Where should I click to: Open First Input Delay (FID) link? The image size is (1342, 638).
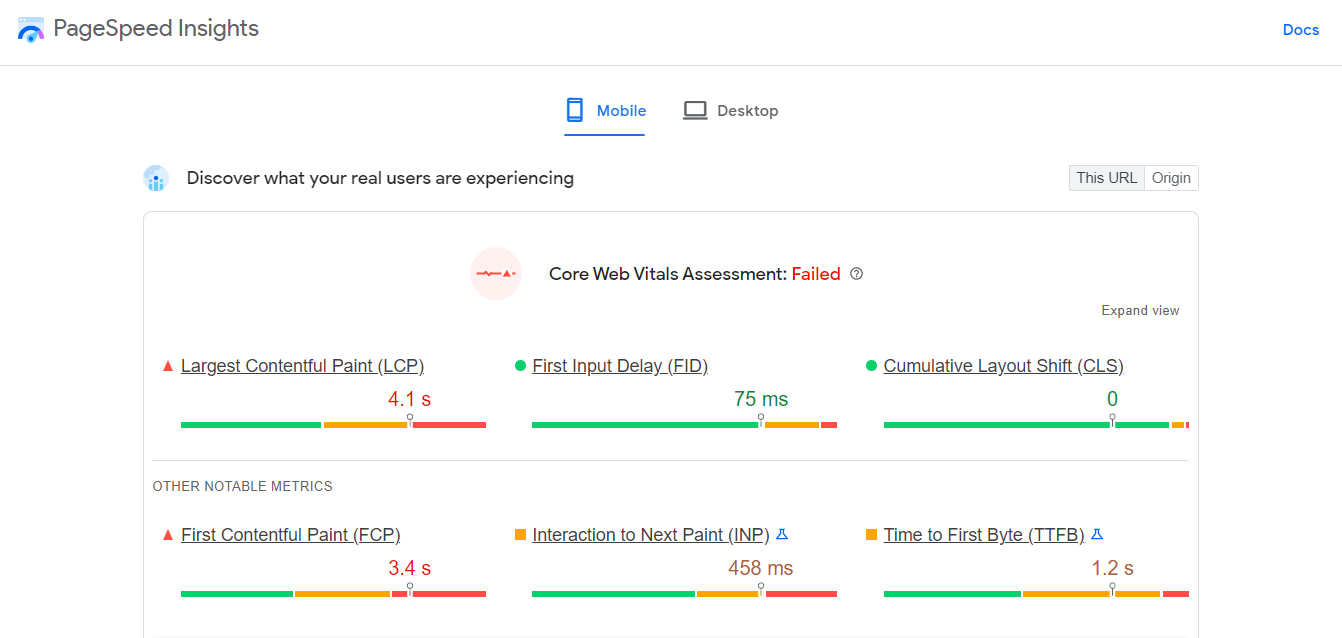pos(620,366)
